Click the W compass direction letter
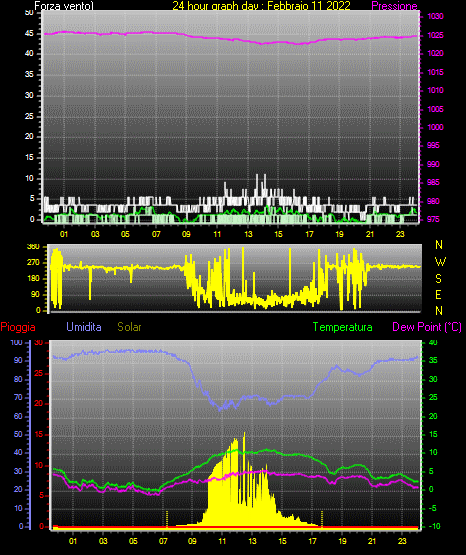 point(440,262)
